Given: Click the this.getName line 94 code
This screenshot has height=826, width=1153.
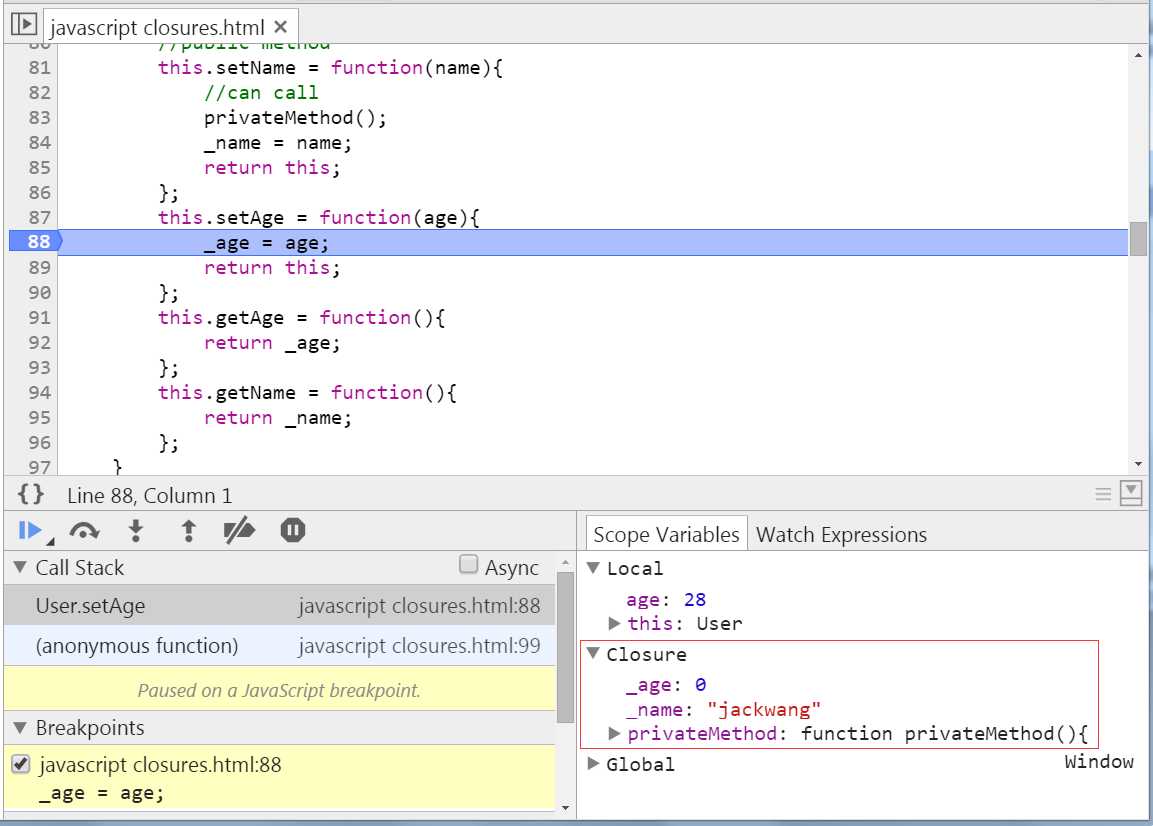Looking at the screenshot, I should (307, 393).
